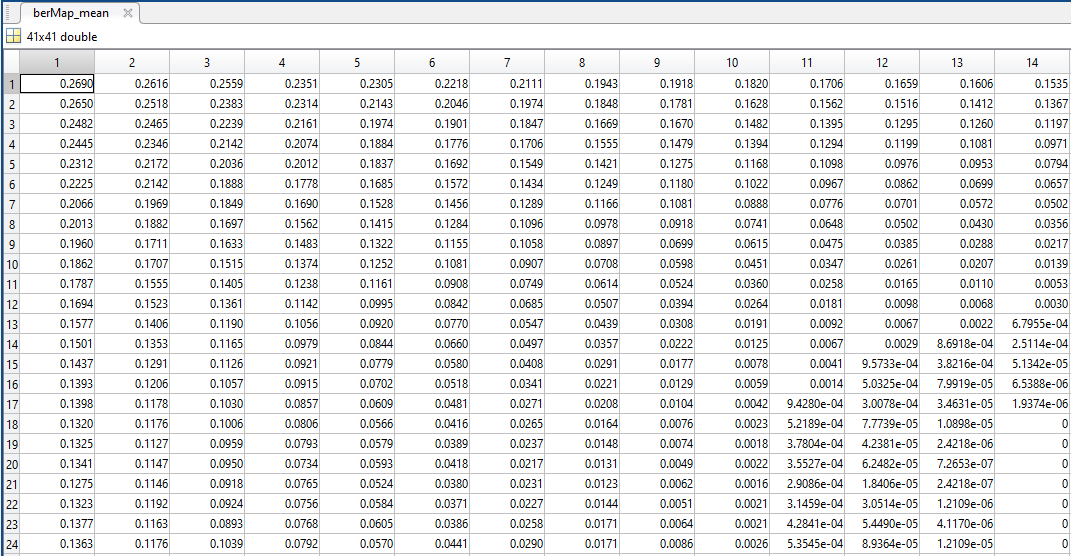Select row header 13

point(11,324)
